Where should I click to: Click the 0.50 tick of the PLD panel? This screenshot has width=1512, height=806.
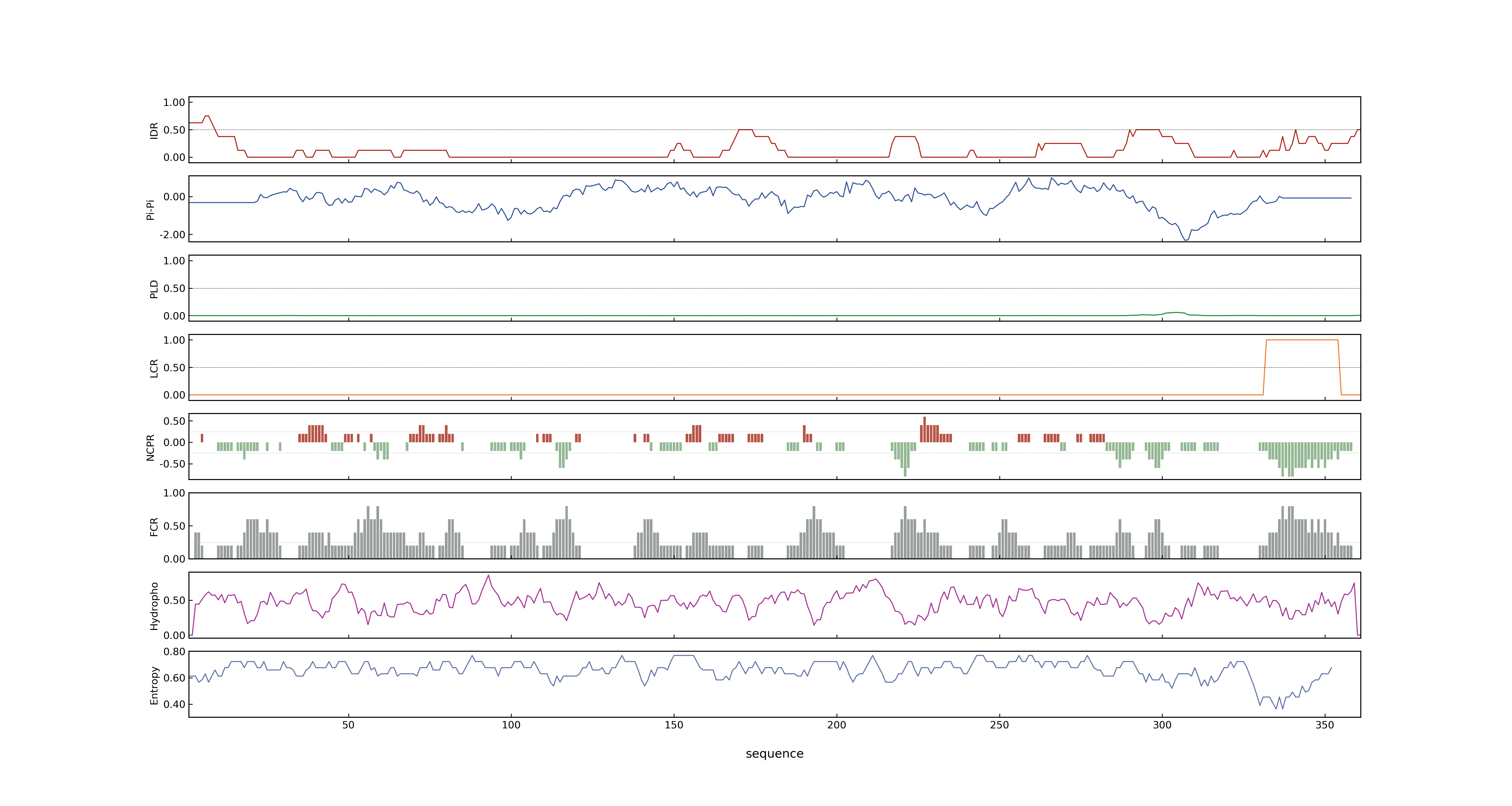pyautogui.click(x=174, y=288)
